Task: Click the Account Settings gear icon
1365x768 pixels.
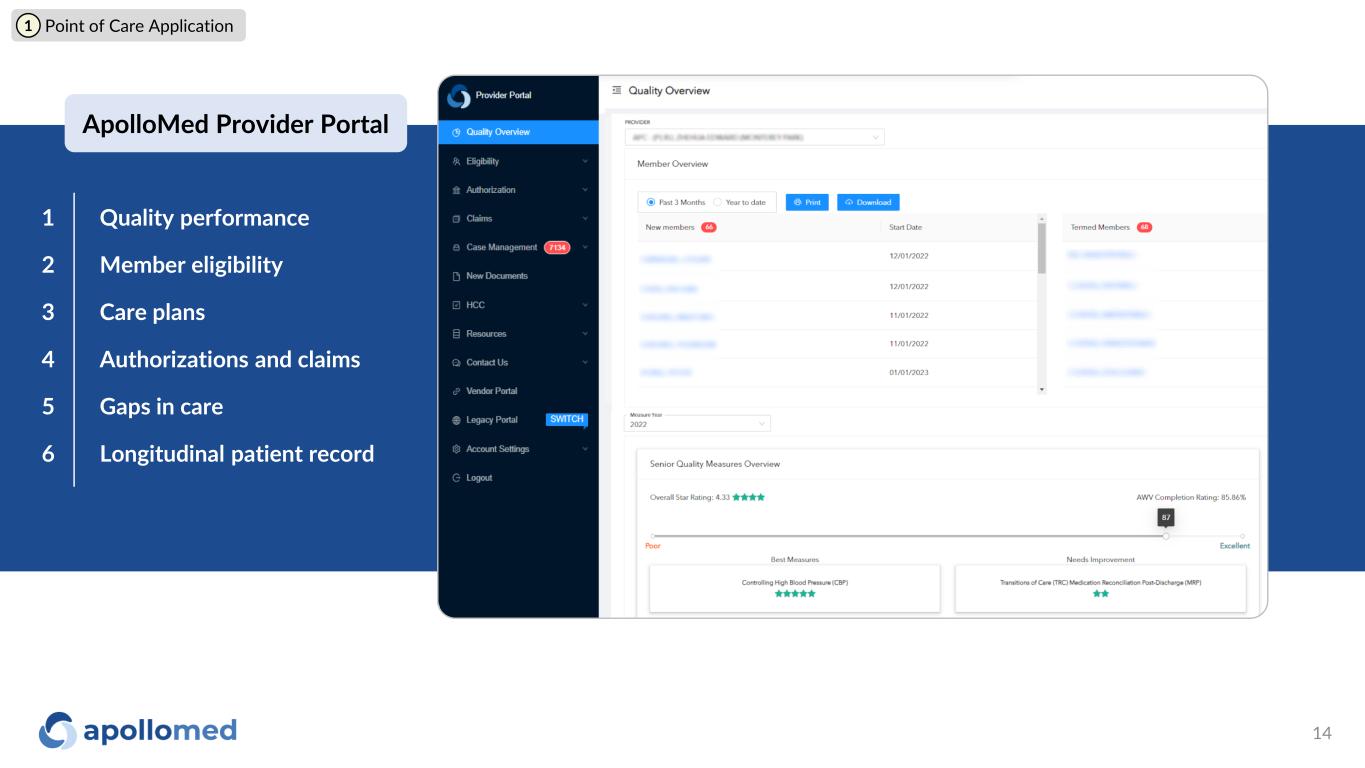Action: click(456, 449)
